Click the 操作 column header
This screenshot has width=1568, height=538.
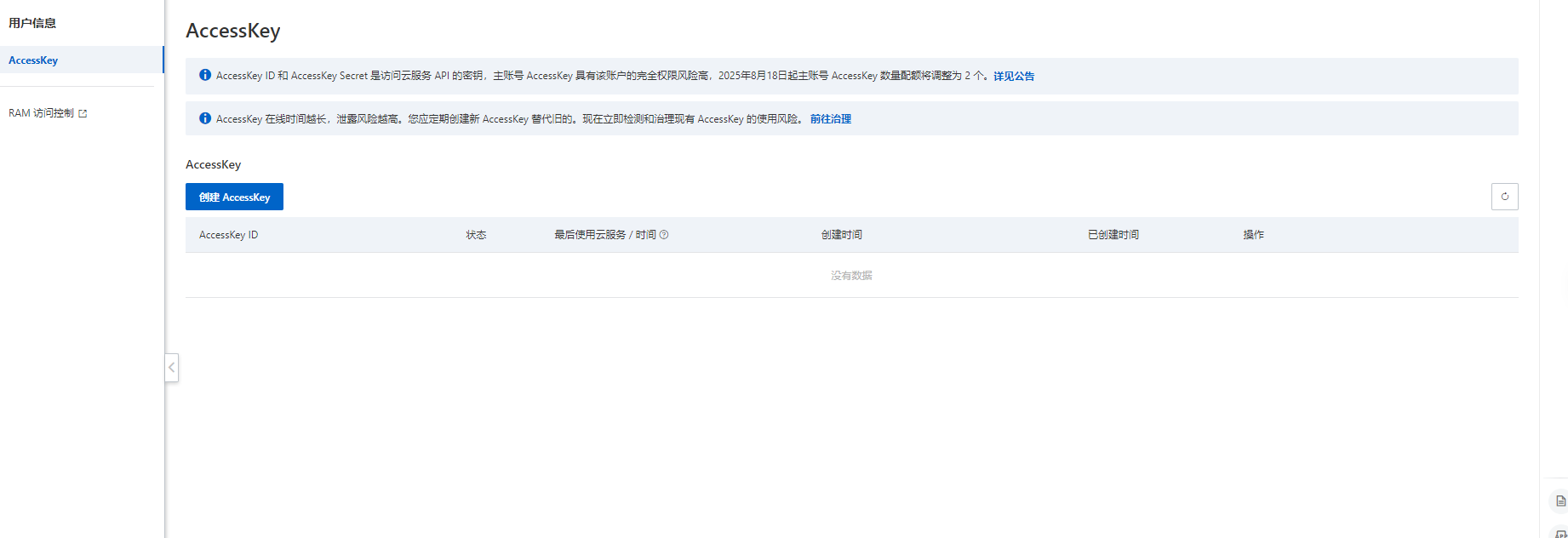point(1253,235)
